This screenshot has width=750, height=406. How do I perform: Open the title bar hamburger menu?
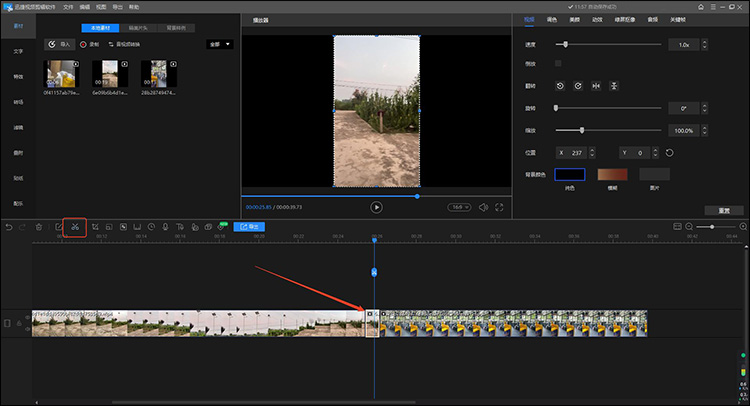(713, 7)
